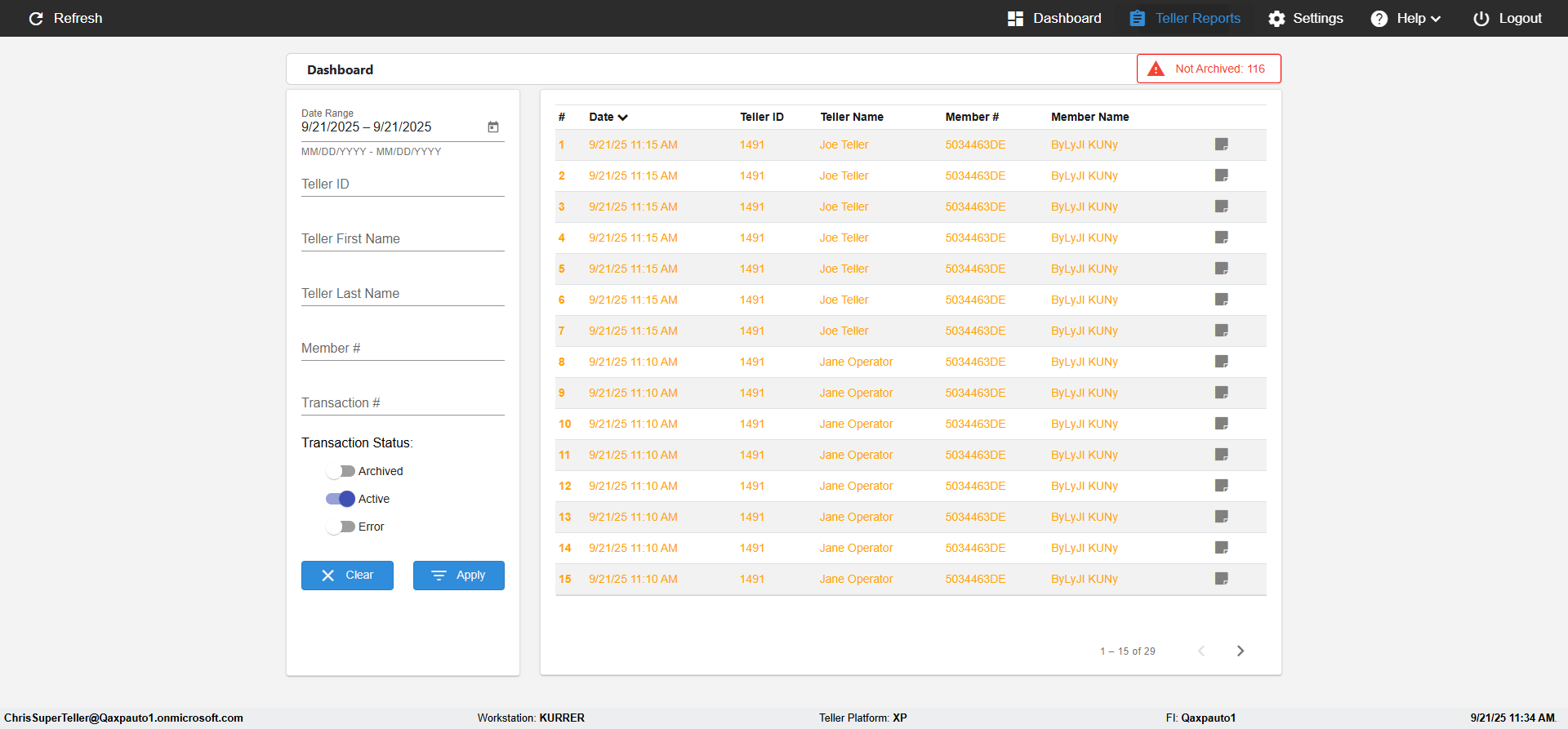Click the Apply filters button

point(459,576)
